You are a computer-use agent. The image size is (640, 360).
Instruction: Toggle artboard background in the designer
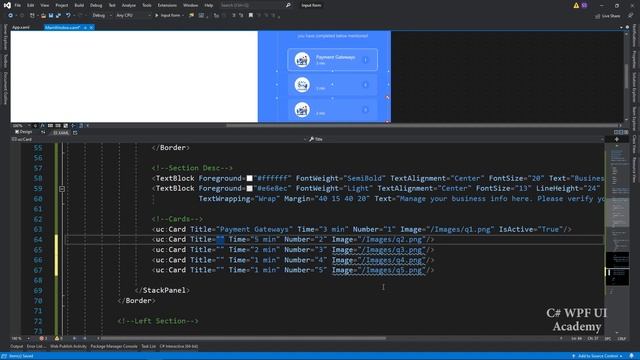click(x=66, y=126)
